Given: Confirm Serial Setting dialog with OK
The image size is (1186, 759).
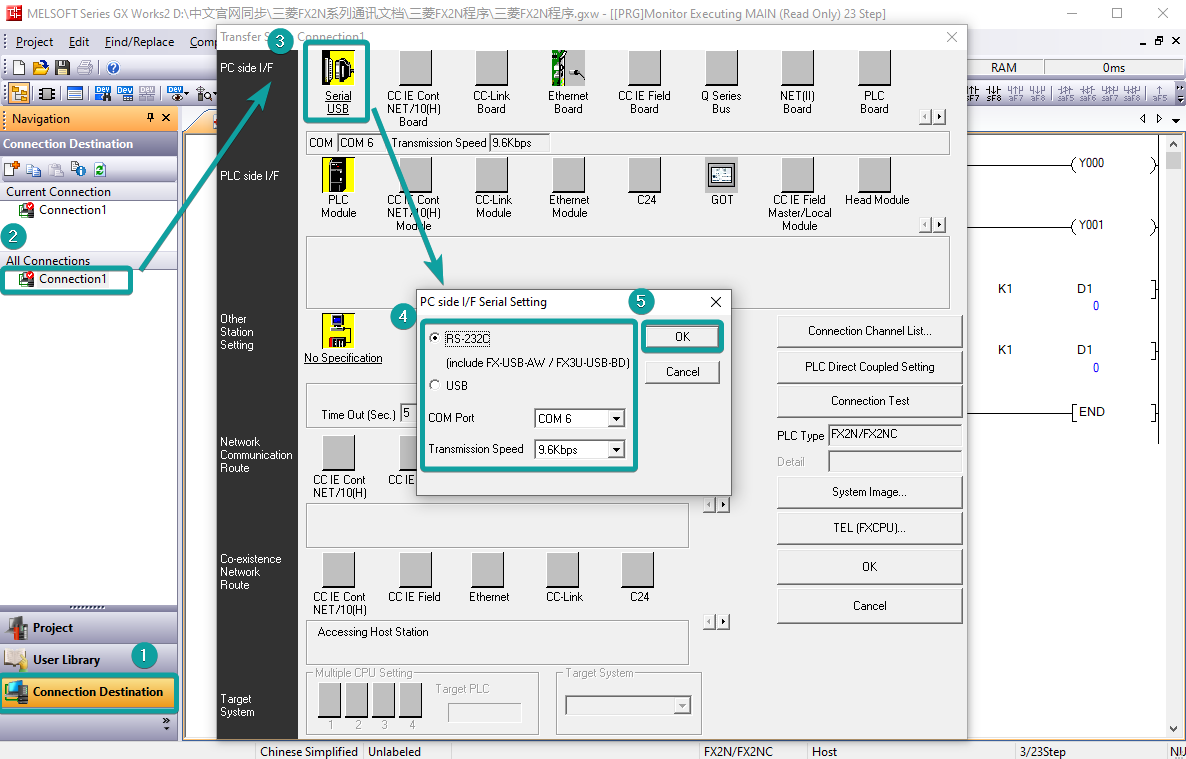Looking at the screenshot, I should [682, 337].
